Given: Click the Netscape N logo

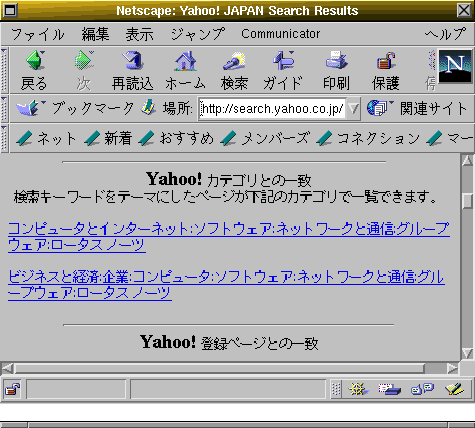Looking at the screenshot, I should point(455,66).
